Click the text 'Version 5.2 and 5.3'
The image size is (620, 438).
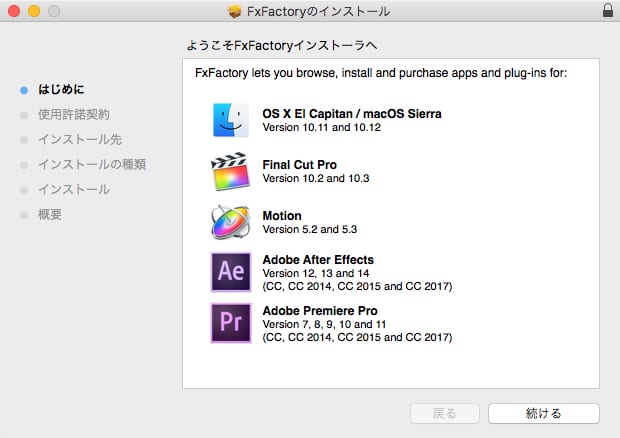[310, 229]
